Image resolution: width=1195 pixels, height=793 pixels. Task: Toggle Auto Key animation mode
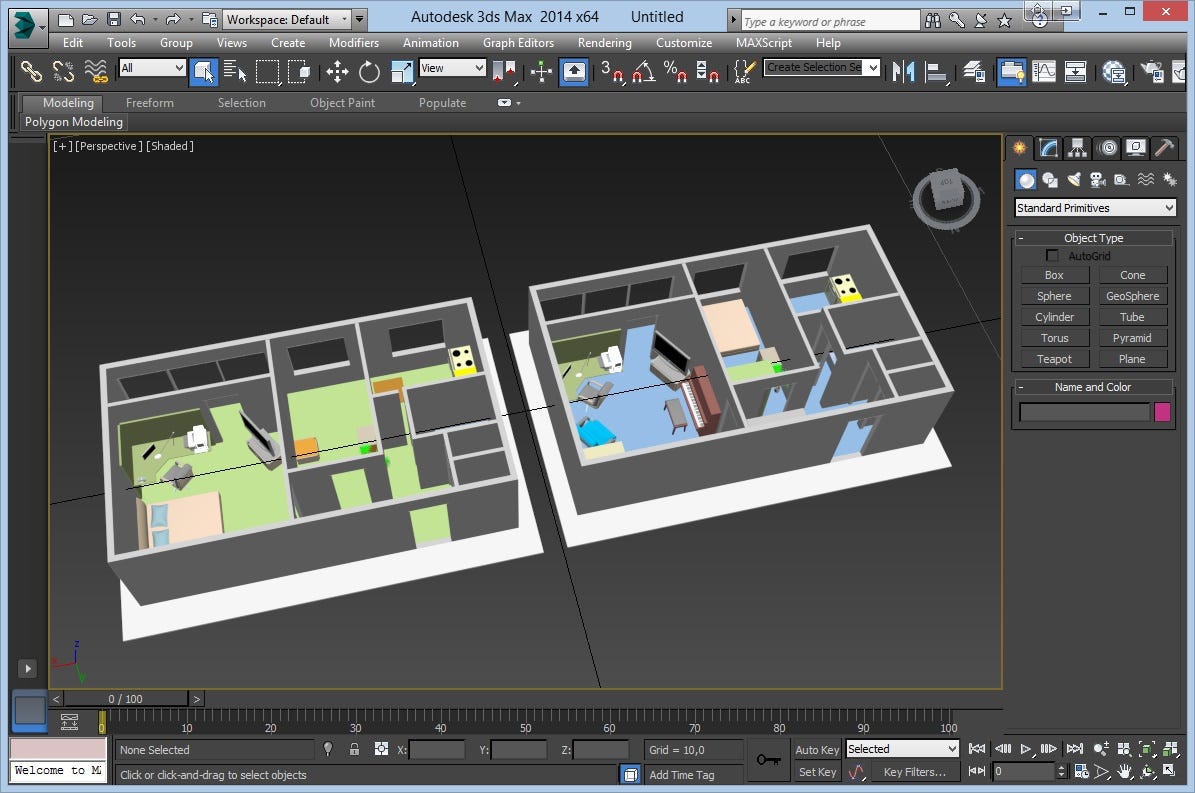(817, 750)
